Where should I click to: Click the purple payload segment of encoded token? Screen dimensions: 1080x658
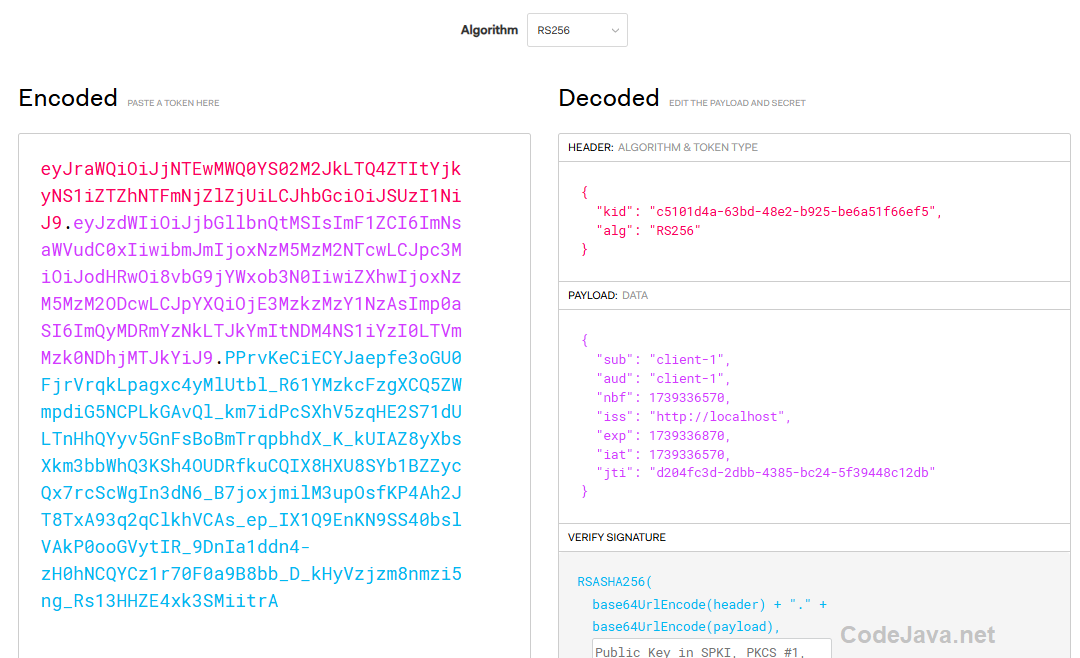click(x=251, y=290)
